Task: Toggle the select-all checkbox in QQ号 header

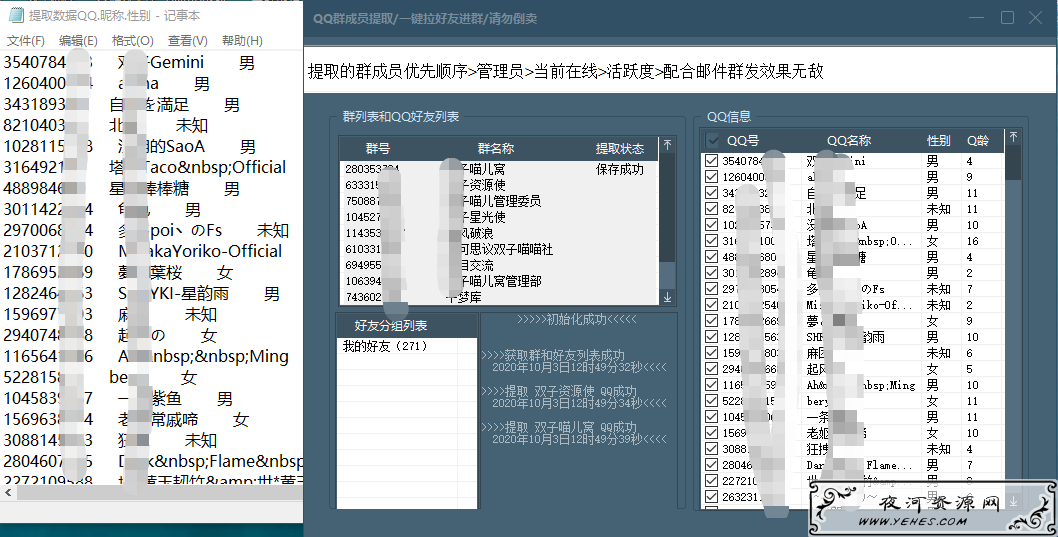Action: (x=712, y=140)
